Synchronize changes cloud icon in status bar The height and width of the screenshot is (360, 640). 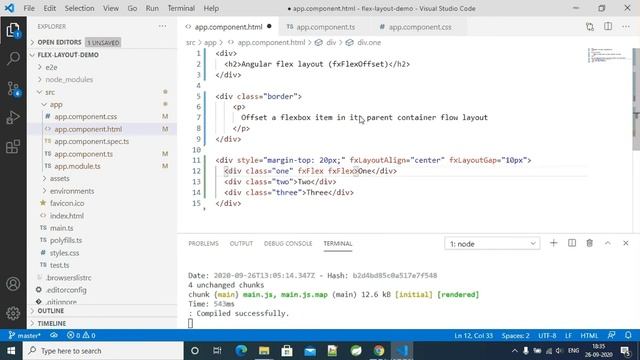[53, 335]
